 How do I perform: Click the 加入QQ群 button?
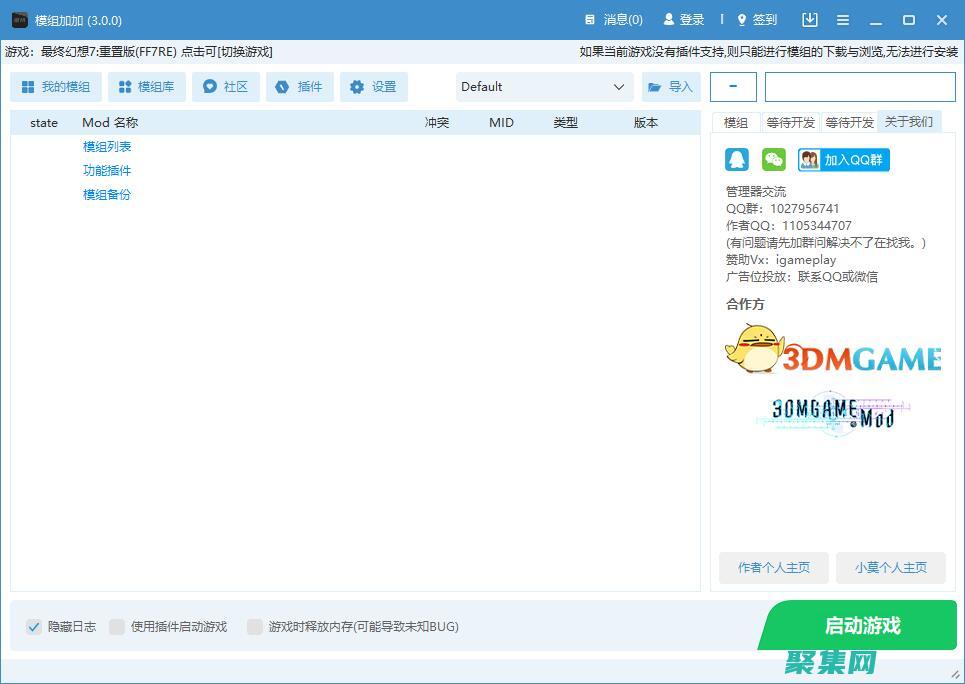tap(843, 158)
